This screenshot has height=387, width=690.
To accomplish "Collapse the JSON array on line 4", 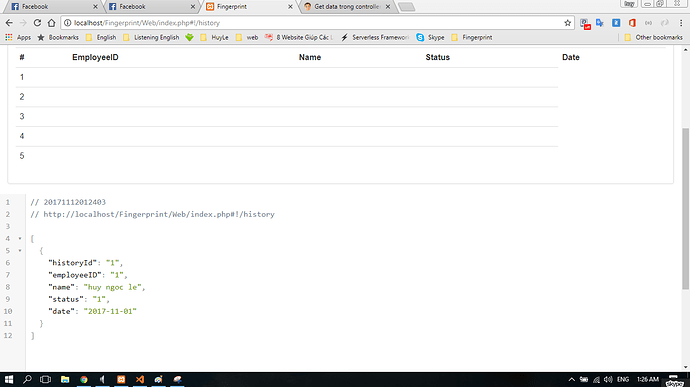I will tap(20, 239).
